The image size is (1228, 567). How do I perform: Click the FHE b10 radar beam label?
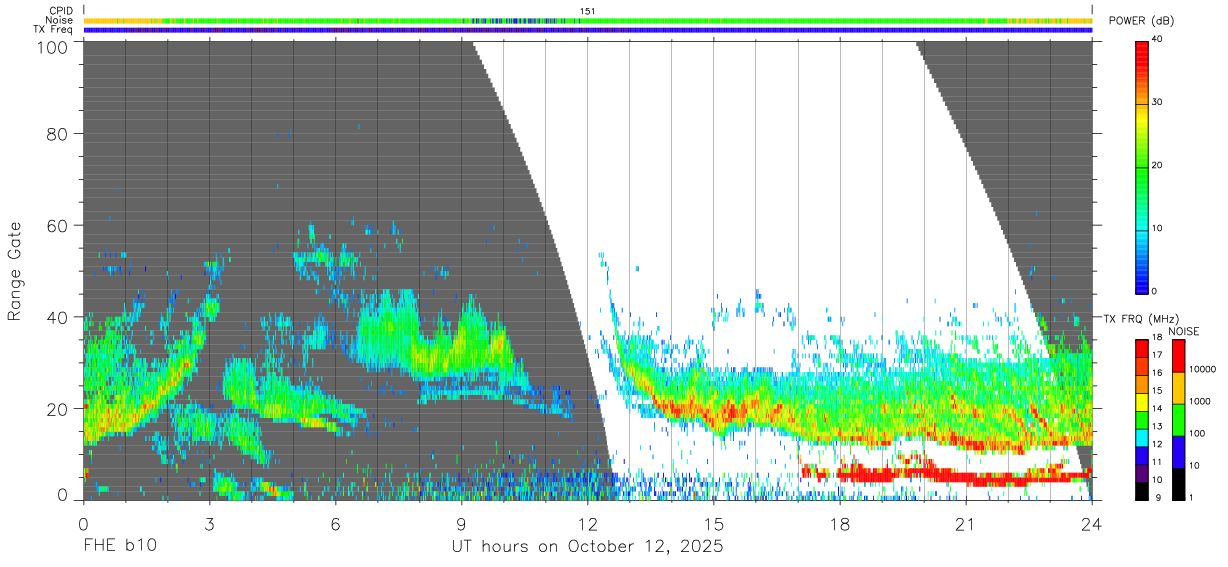[119, 547]
